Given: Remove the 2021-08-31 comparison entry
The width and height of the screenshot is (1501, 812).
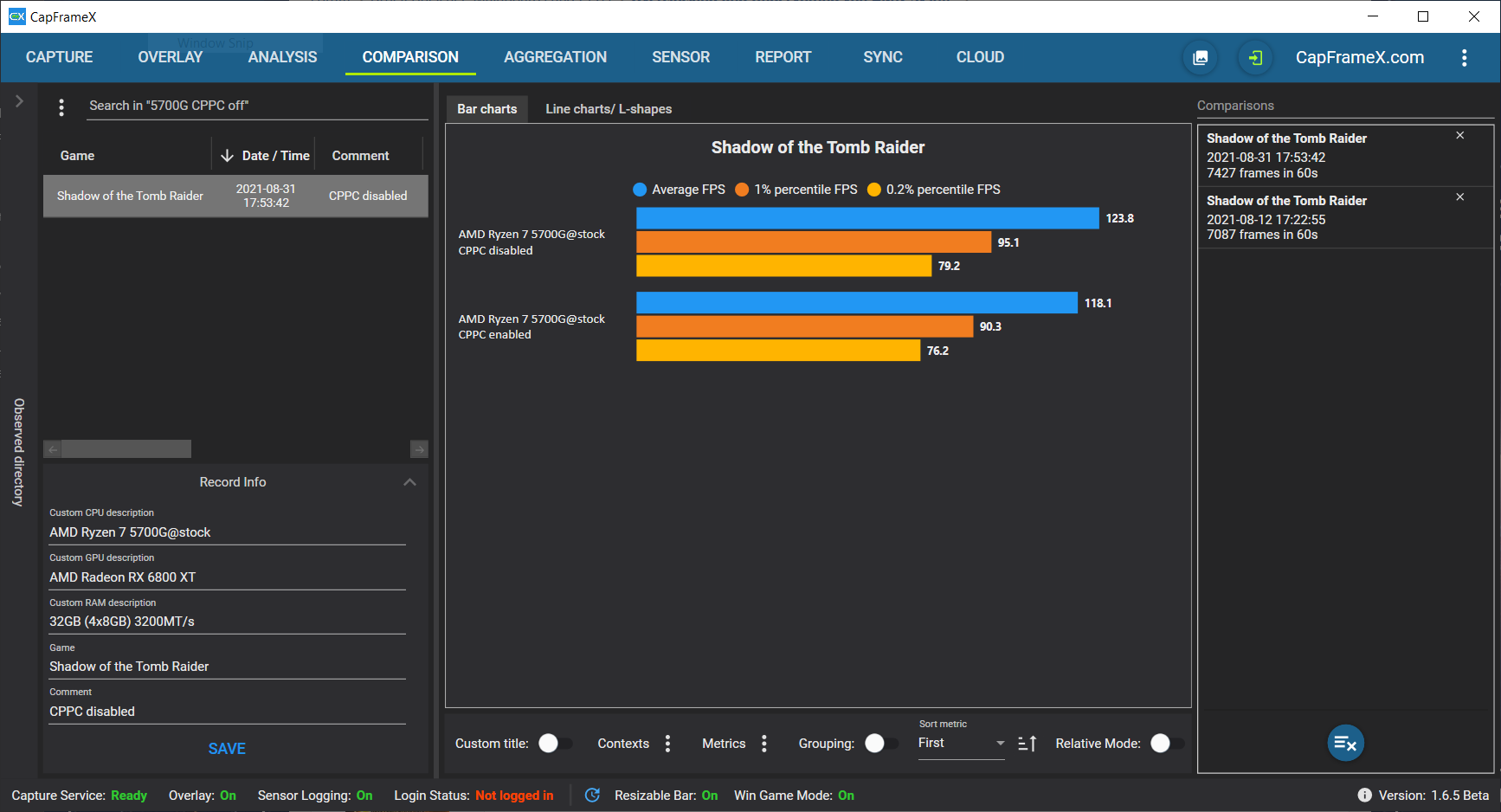Looking at the screenshot, I should [1459, 136].
